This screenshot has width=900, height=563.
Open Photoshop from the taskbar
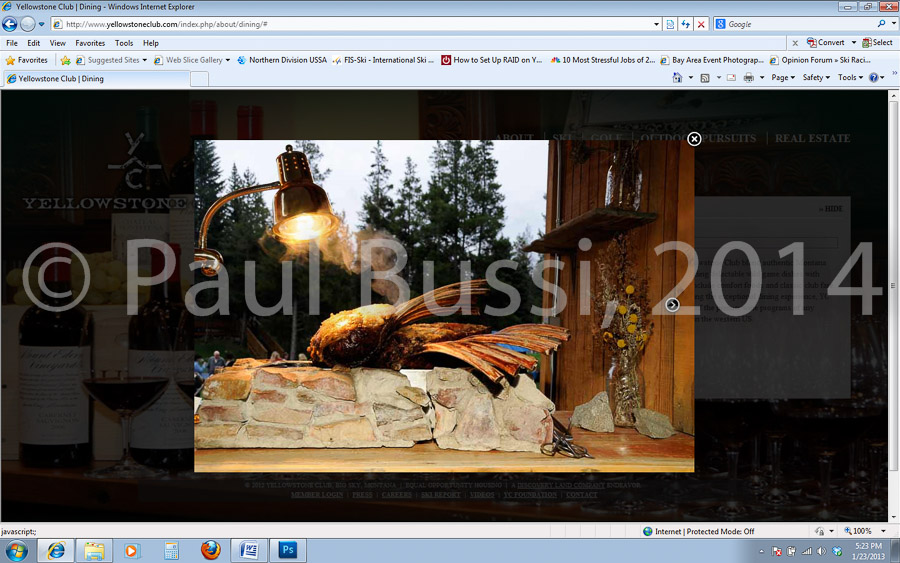point(288,551)
